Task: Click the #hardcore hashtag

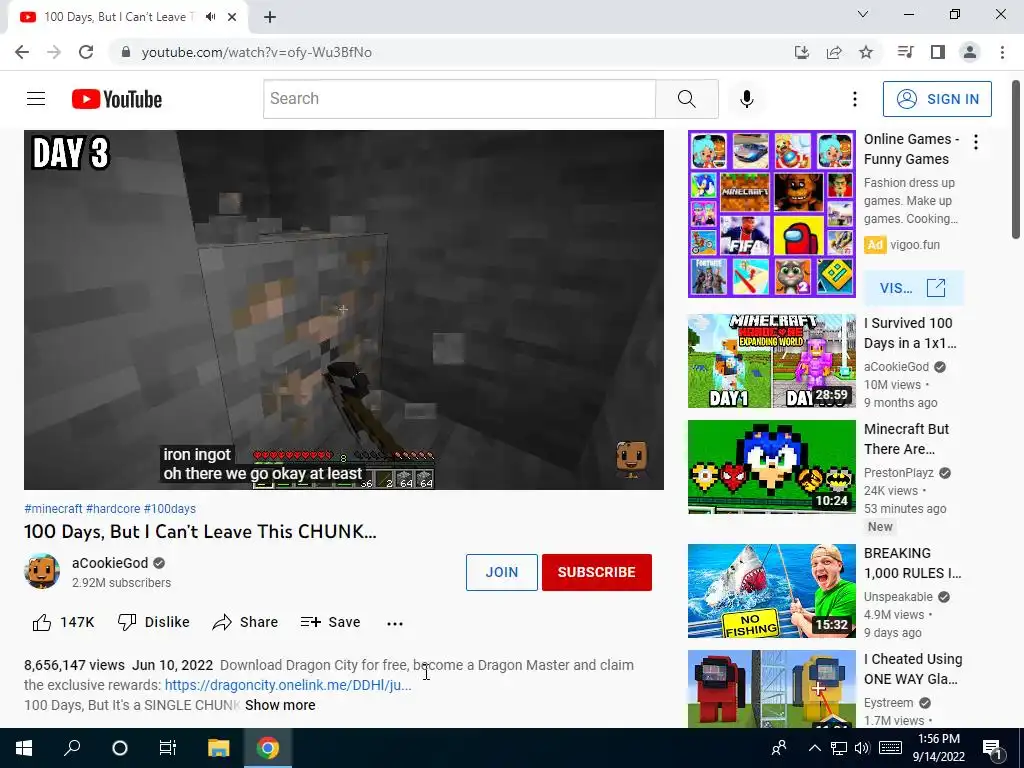Action: tap(113, 509)
